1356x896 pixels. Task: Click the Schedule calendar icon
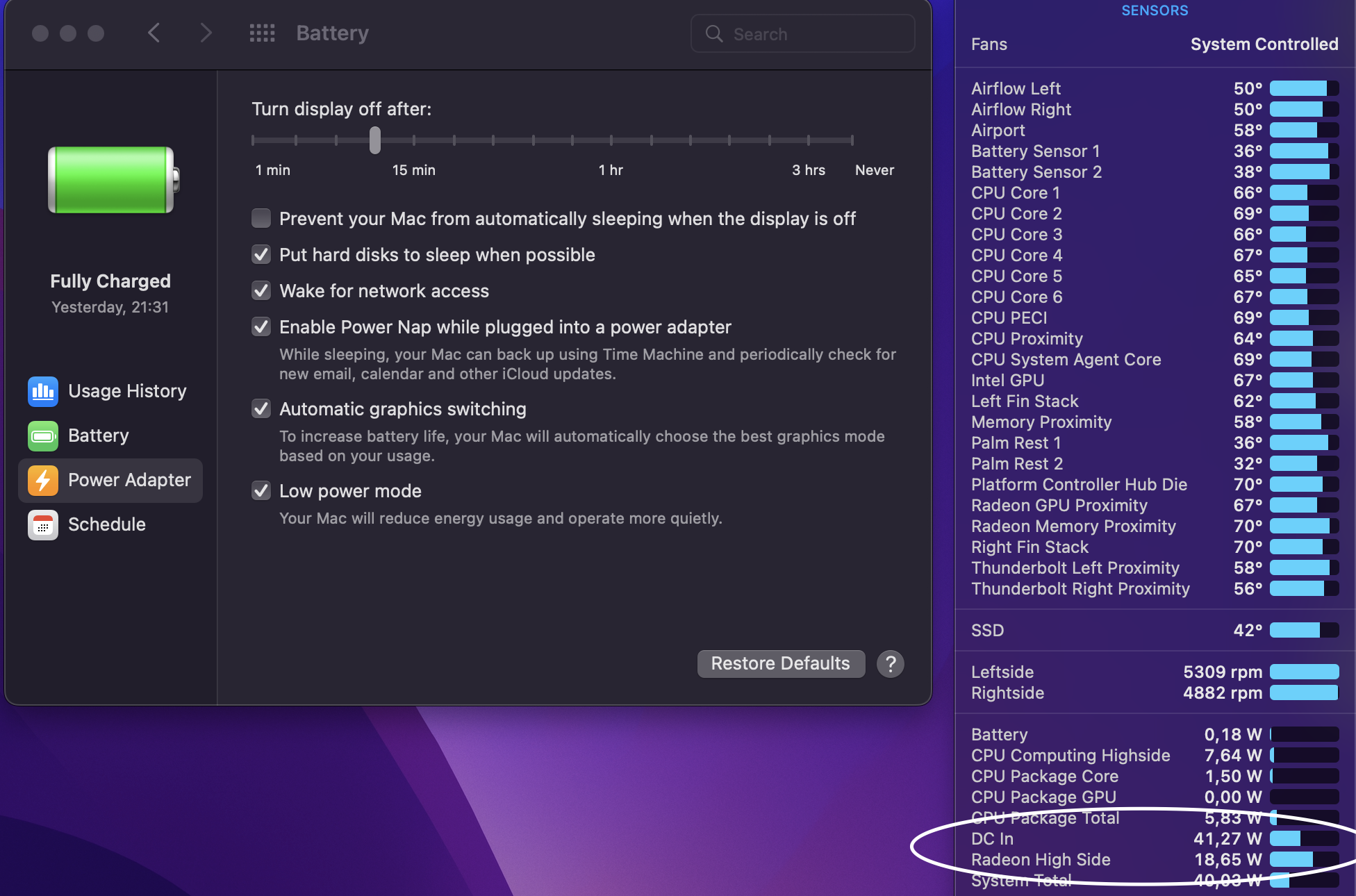click(x=43, y=524)
